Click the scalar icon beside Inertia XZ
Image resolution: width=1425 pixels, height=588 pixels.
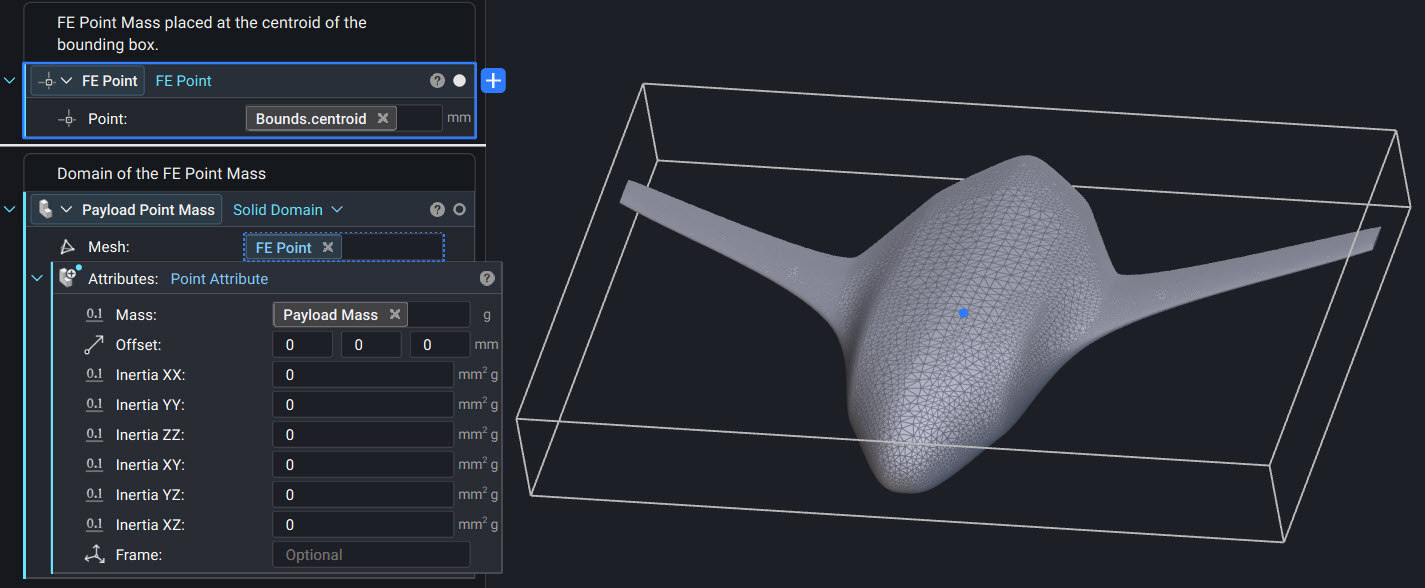click(x=94, y=525)
